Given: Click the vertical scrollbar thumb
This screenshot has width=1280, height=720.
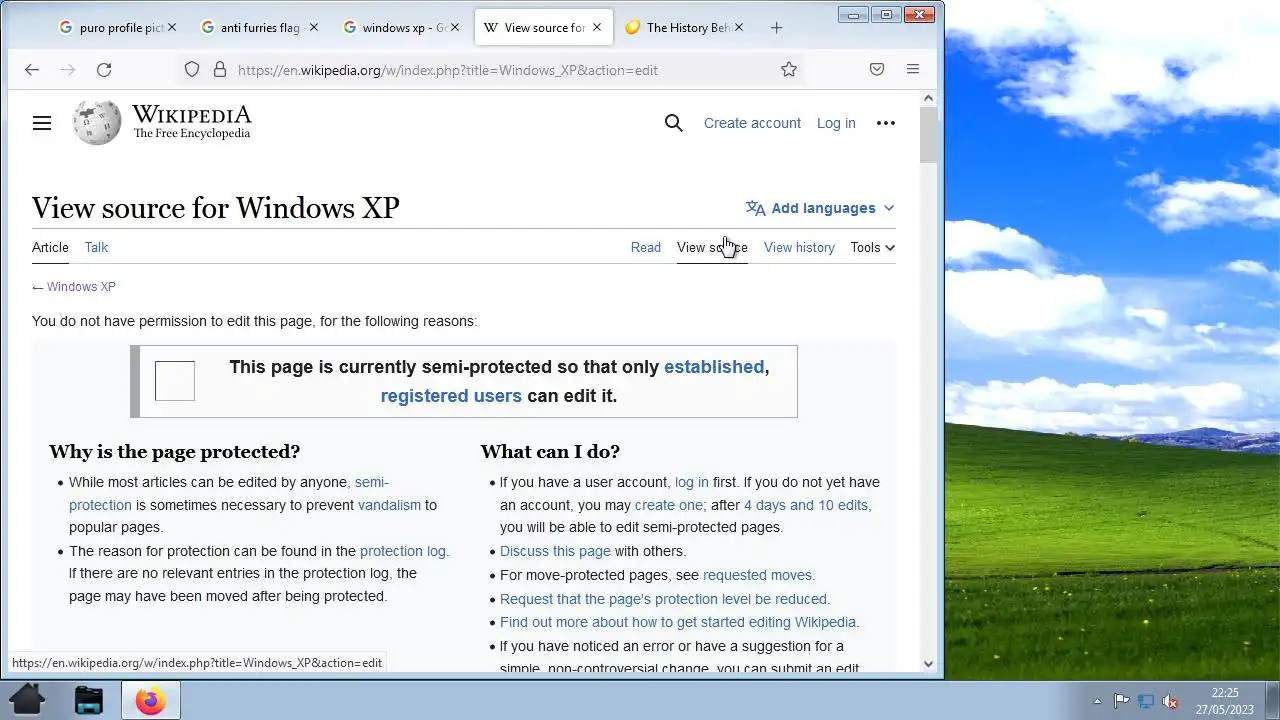Looking at the screenshot, I should click(928, 135).
